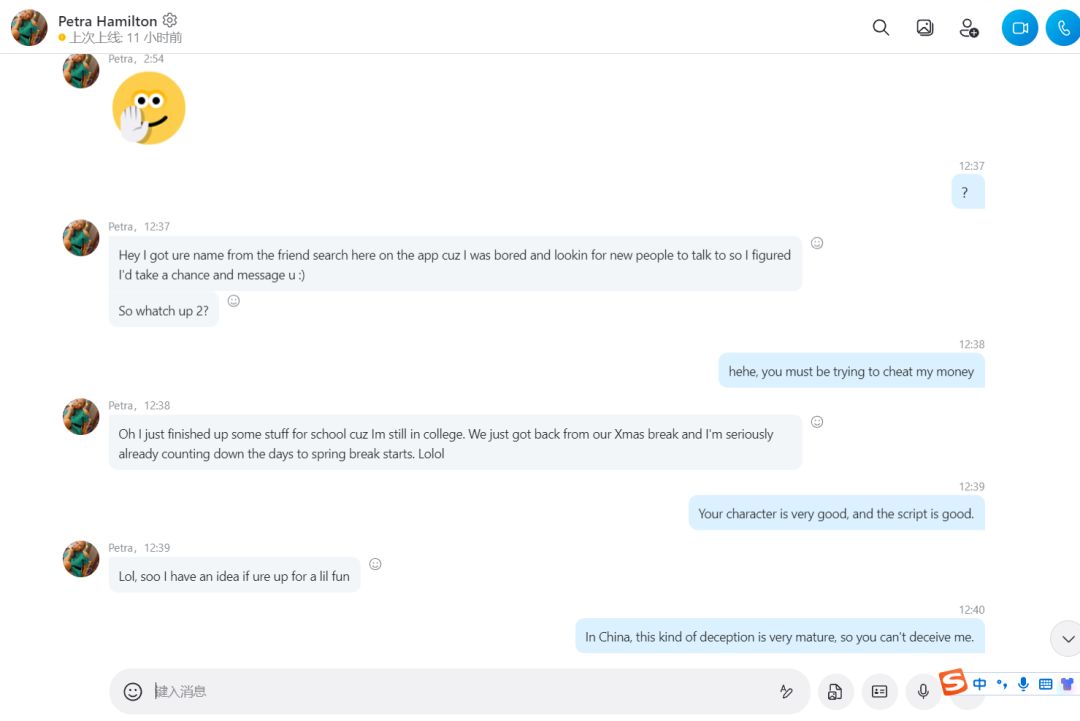Screen dimensions: 1080x721
Task: Click the waving emoji sticker message
Action: pos(149,108)
